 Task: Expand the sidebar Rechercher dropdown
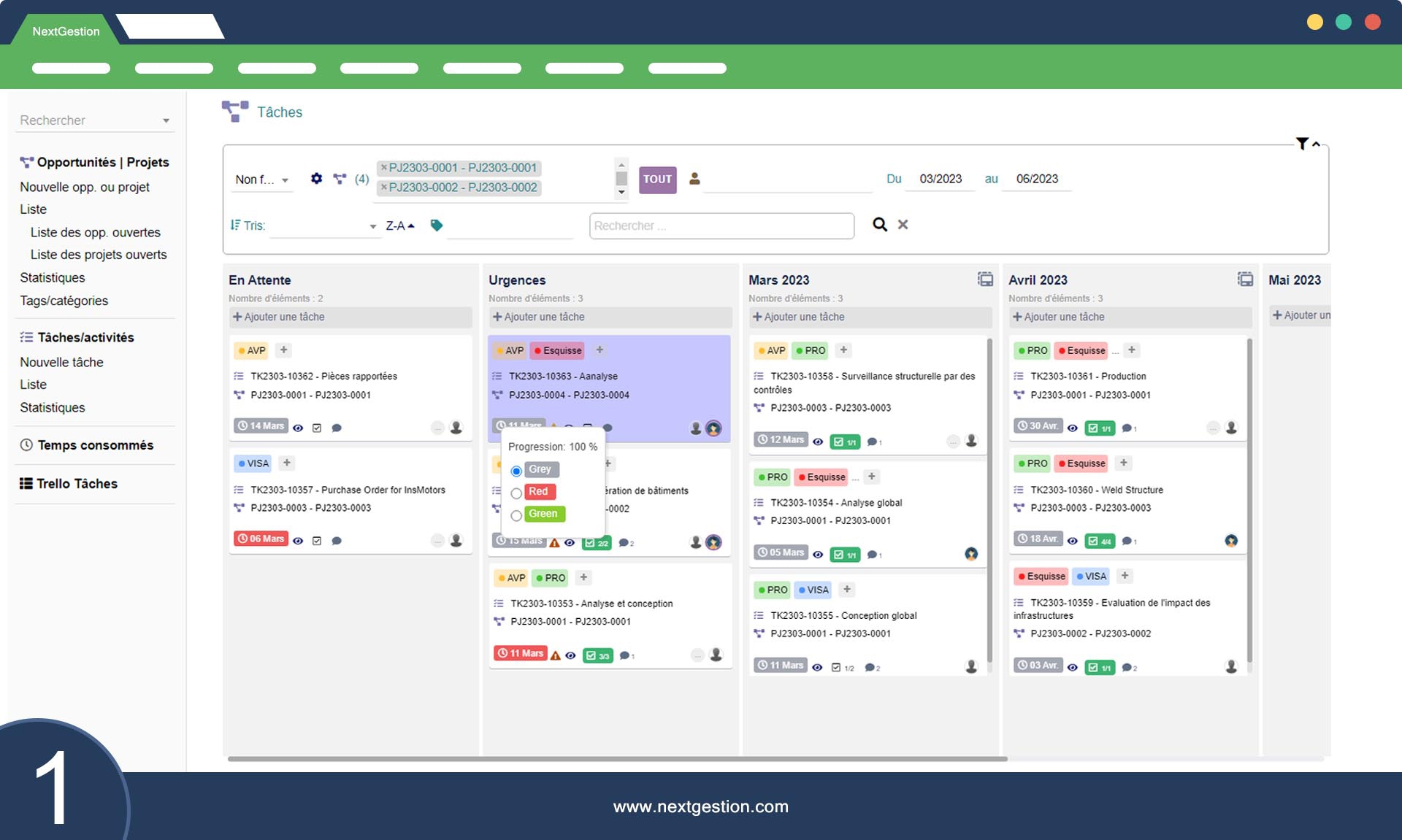coord(166,121)
